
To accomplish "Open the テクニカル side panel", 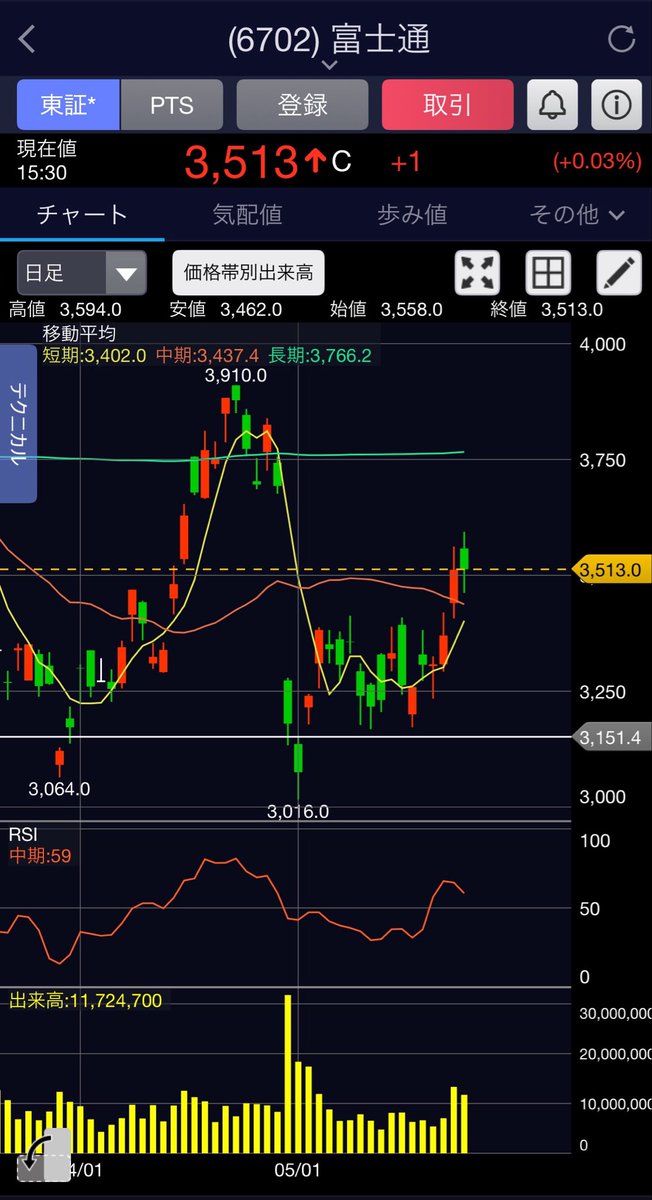I will tap(18, 423).
